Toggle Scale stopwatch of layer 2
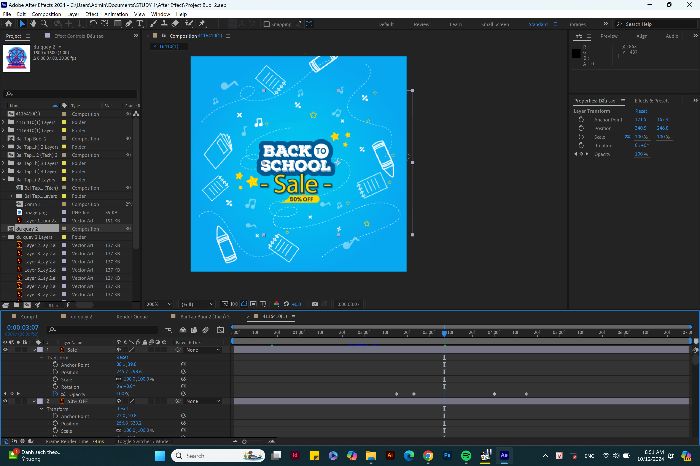700x466 pixels. [x=55, y=431]
